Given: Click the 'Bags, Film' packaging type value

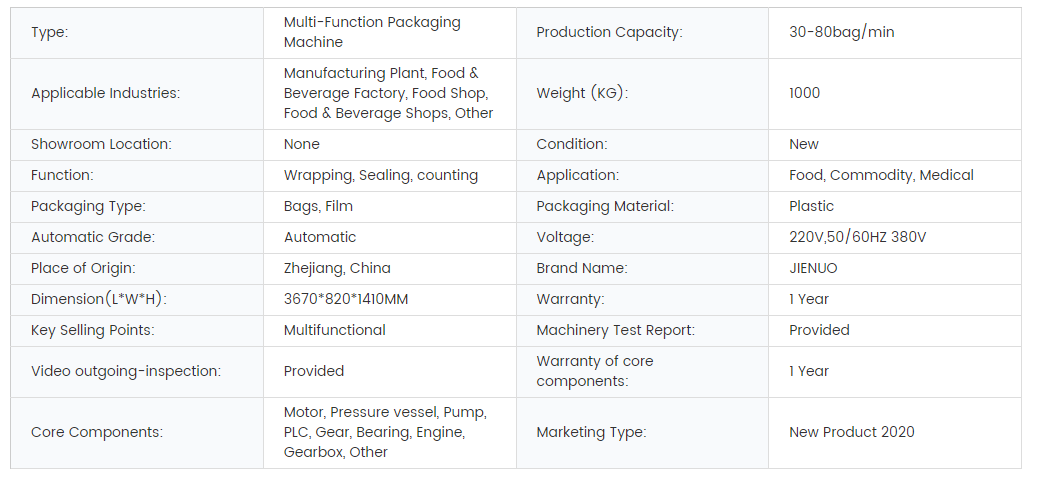Looking at the screenshot, I should pos(318,207).
